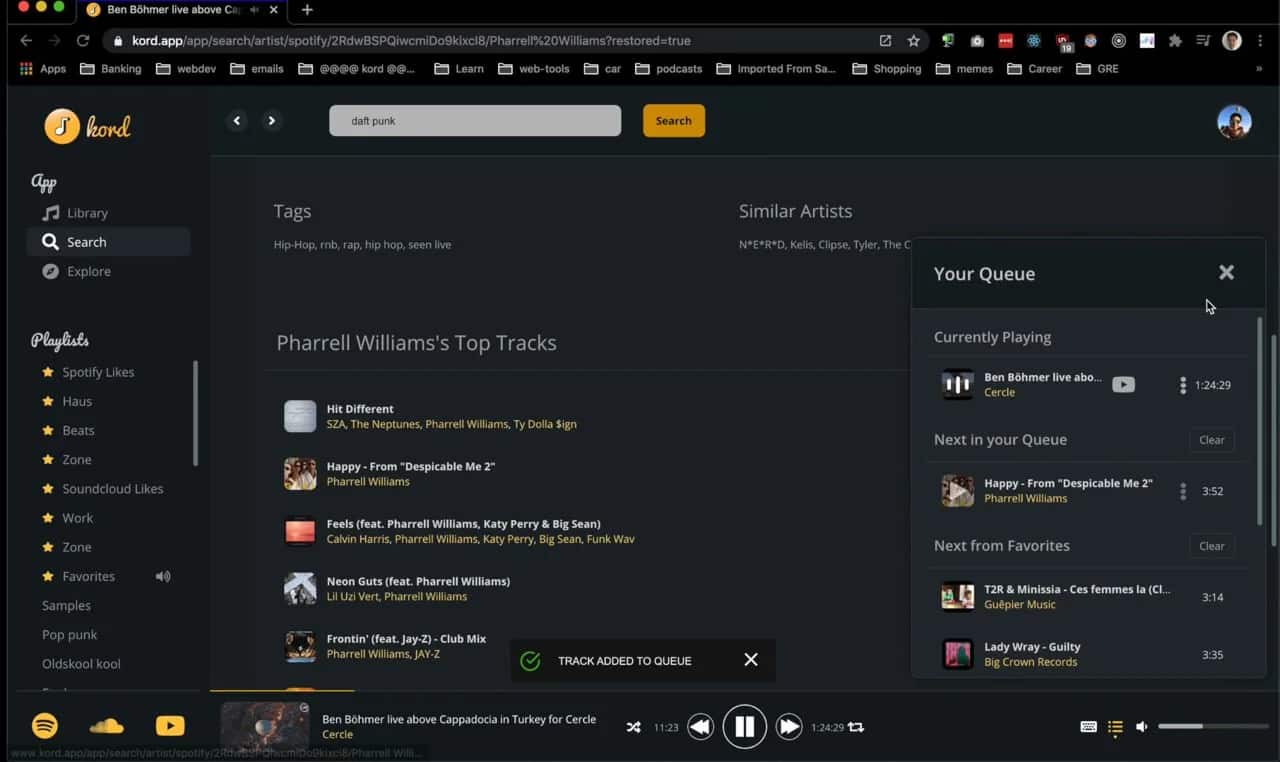Image resolution: width=1280 pixels, height=762 pixels.
Task: Open options for the currently playing track
Action: tap(1183, 385)
